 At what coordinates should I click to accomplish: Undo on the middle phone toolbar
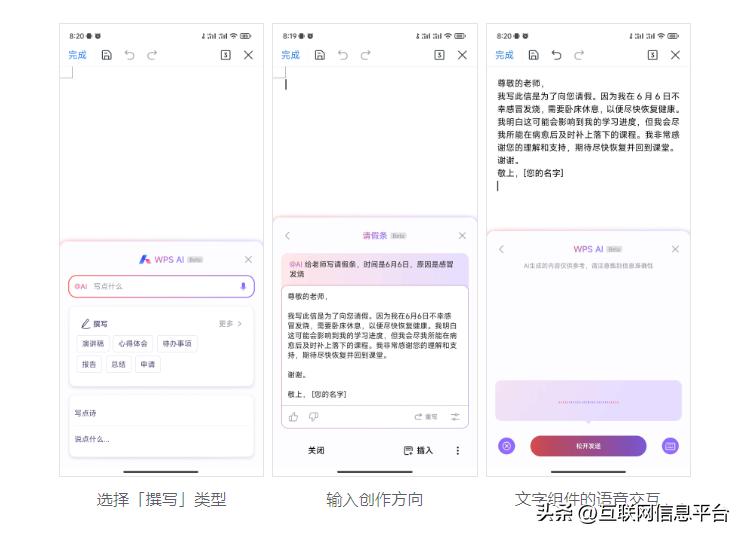point(343,55)
